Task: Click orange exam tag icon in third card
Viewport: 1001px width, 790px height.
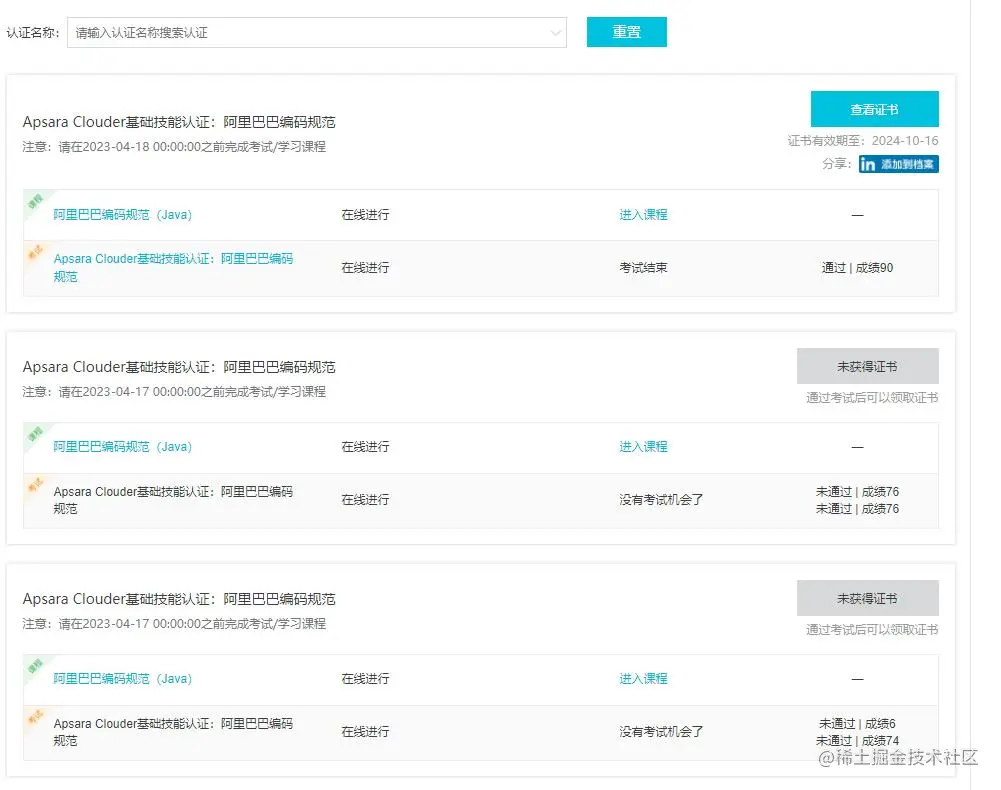Action: tap(34, 717)
